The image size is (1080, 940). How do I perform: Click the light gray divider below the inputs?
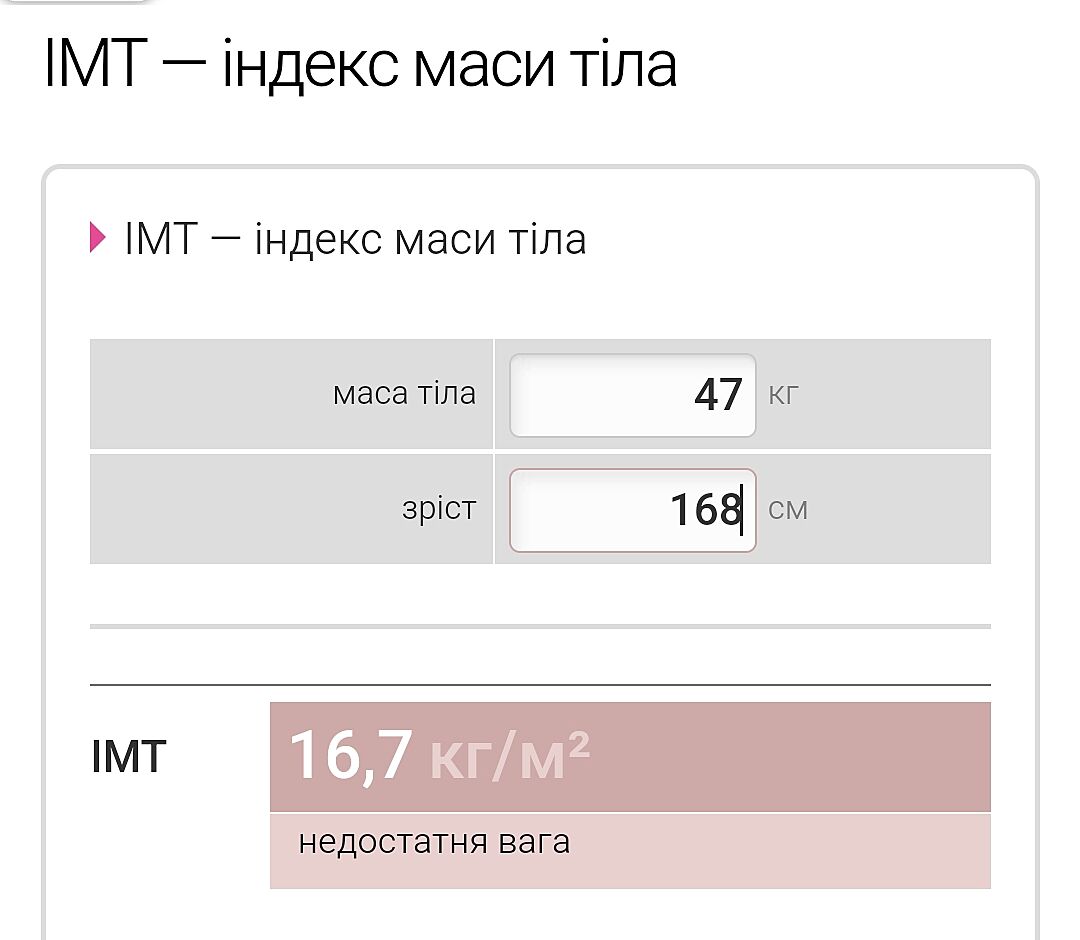pos(540,627)
